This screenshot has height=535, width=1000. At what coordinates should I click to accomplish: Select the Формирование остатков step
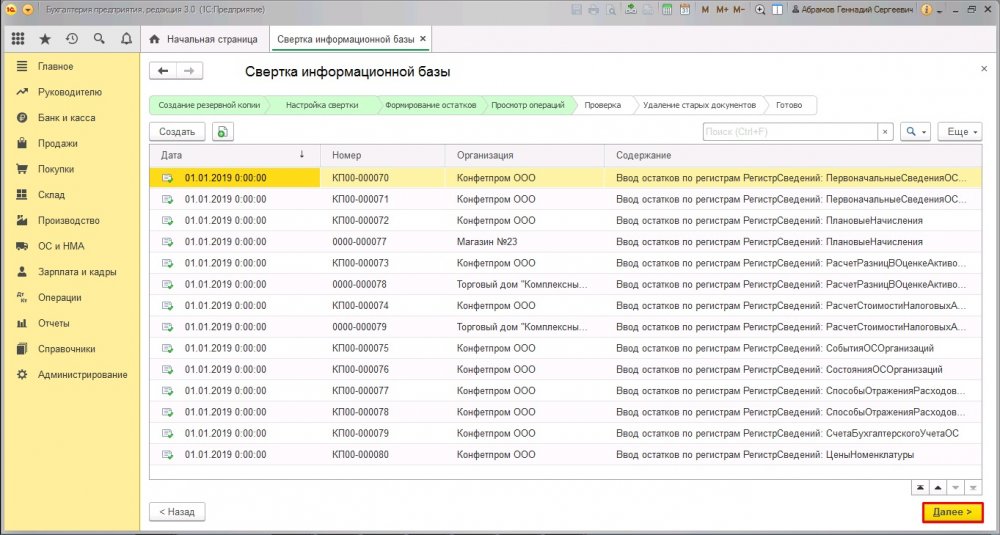tap(430, 105)
